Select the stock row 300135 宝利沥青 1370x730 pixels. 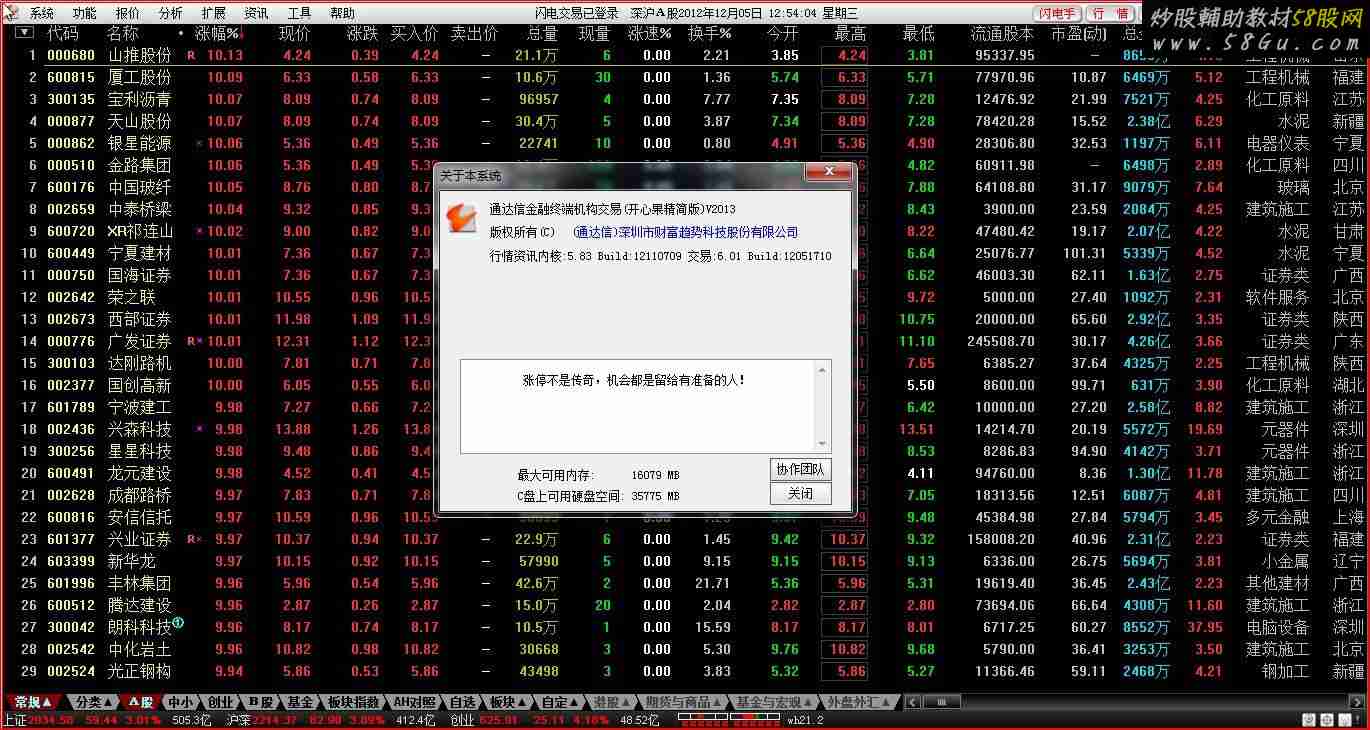coord(685,99)
